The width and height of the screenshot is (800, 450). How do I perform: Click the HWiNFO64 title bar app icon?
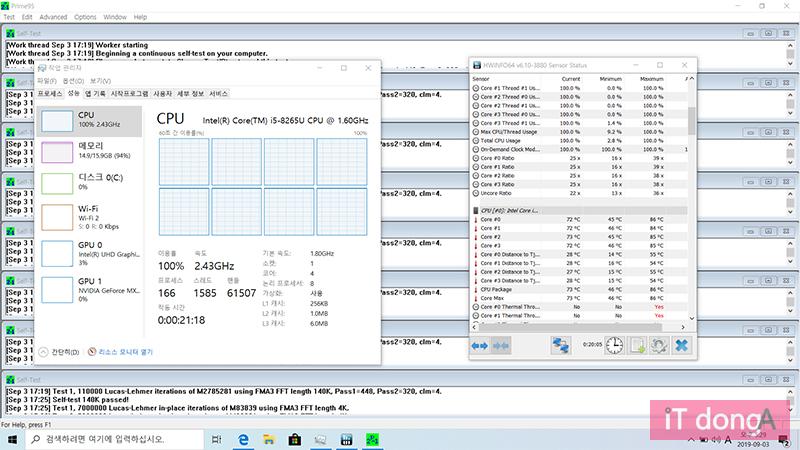click(x=477, y=65)
